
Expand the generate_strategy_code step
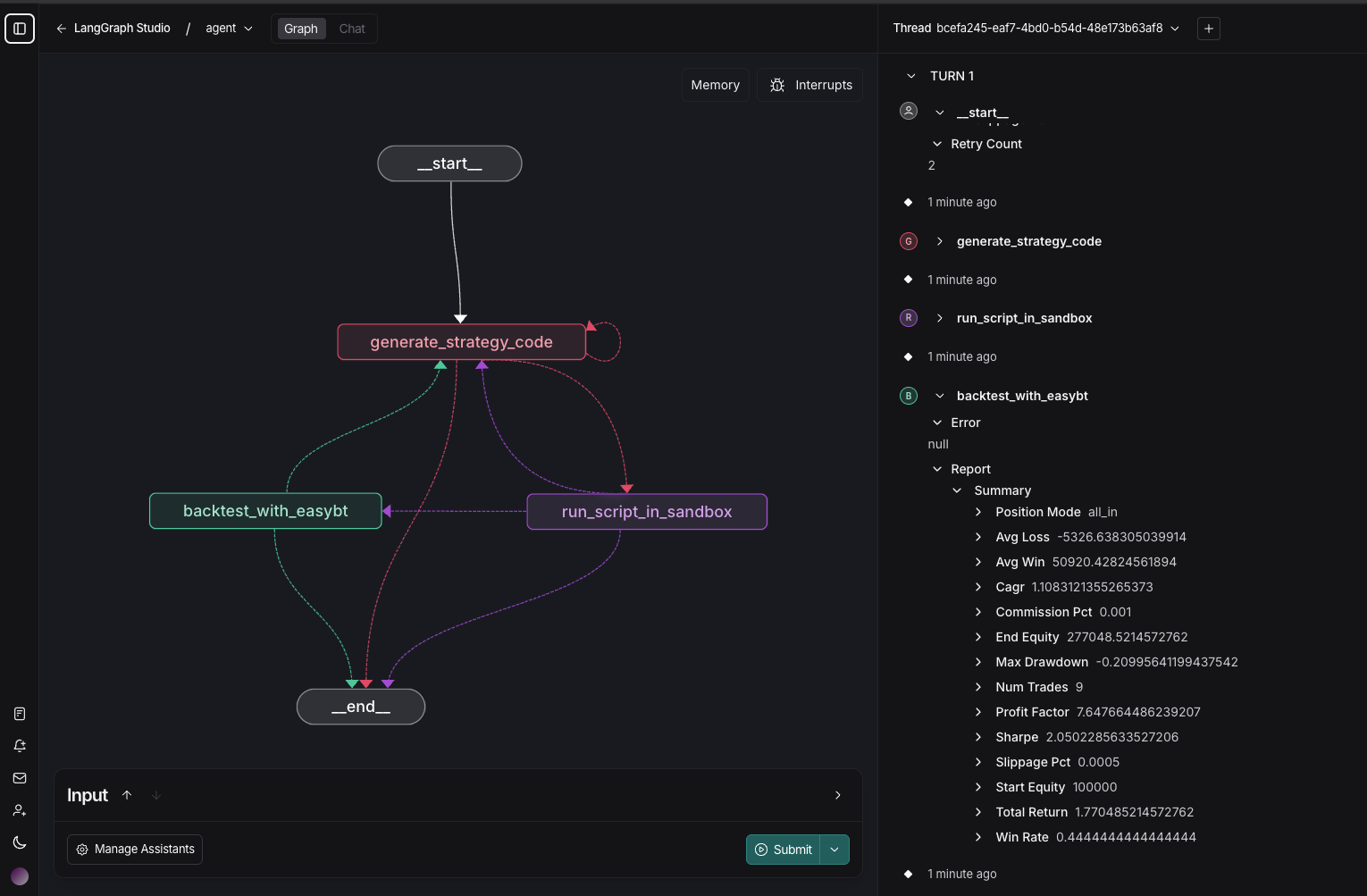(940, 241)
